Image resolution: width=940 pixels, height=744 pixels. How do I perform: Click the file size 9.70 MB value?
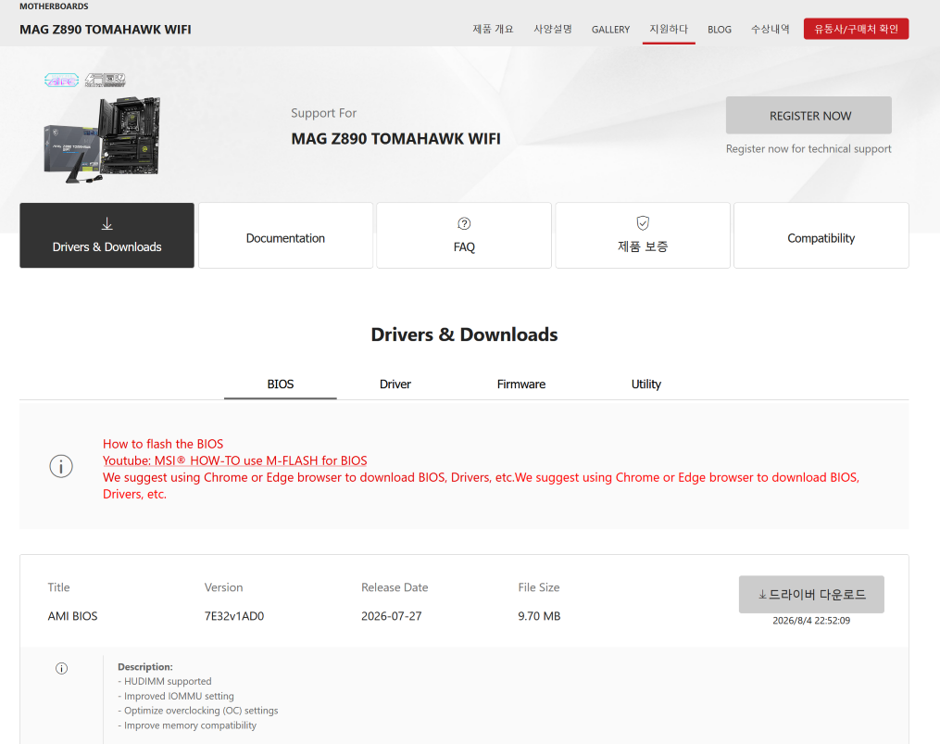[x=539, y=616]
